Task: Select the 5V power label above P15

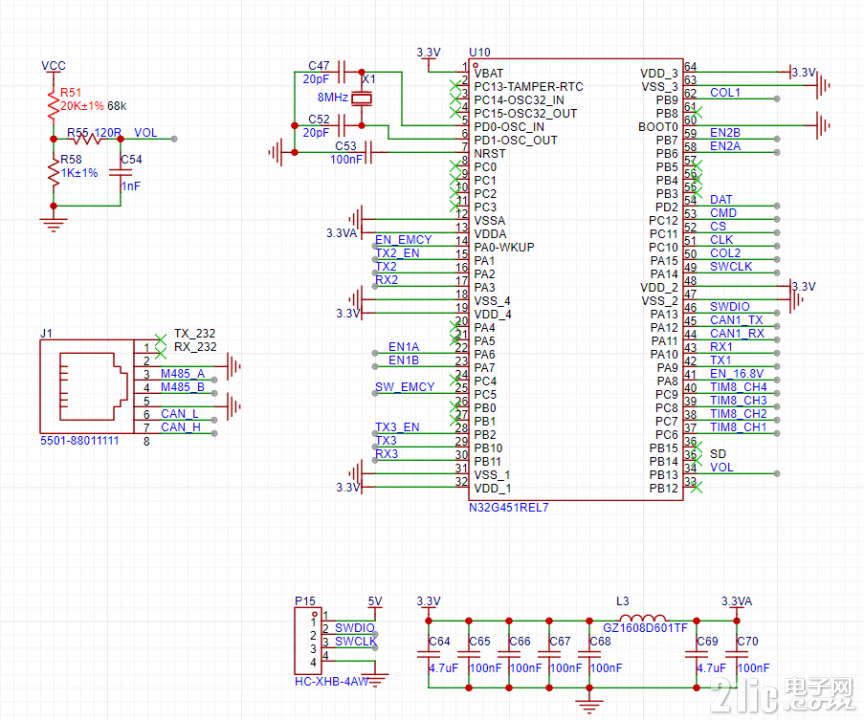Action: tap(375, 601)
